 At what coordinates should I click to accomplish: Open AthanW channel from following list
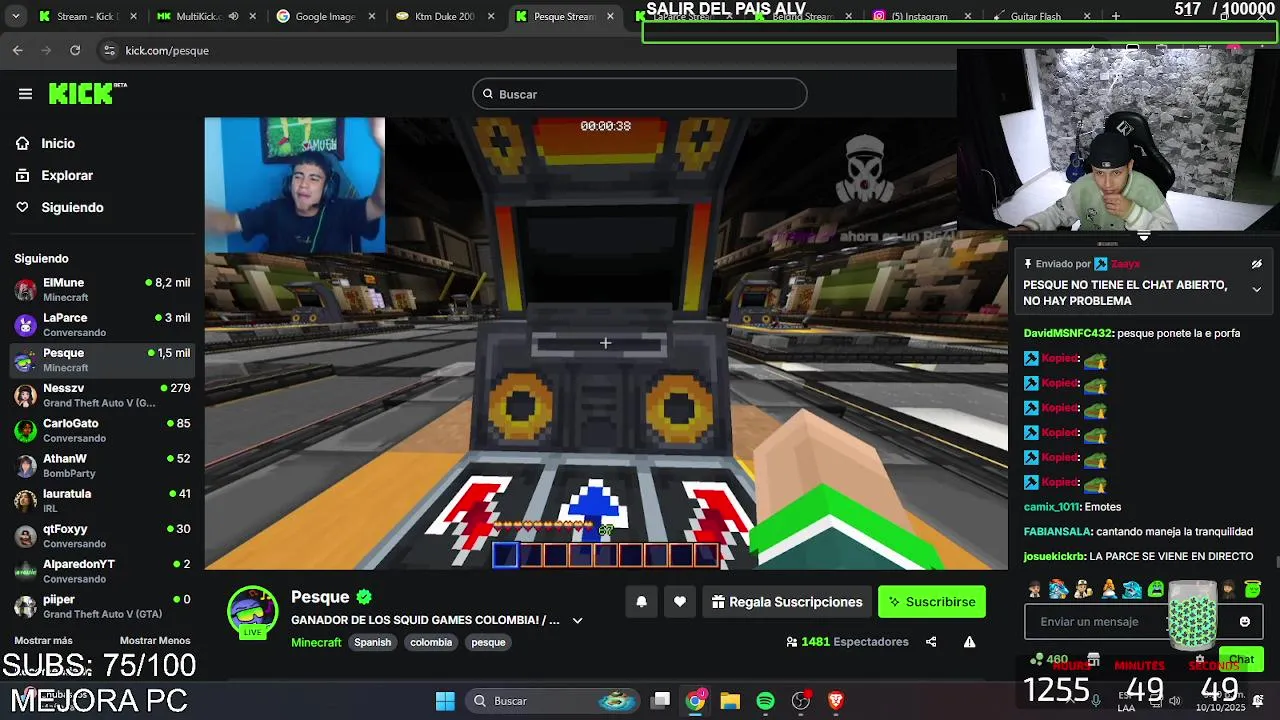click(102, 466)
